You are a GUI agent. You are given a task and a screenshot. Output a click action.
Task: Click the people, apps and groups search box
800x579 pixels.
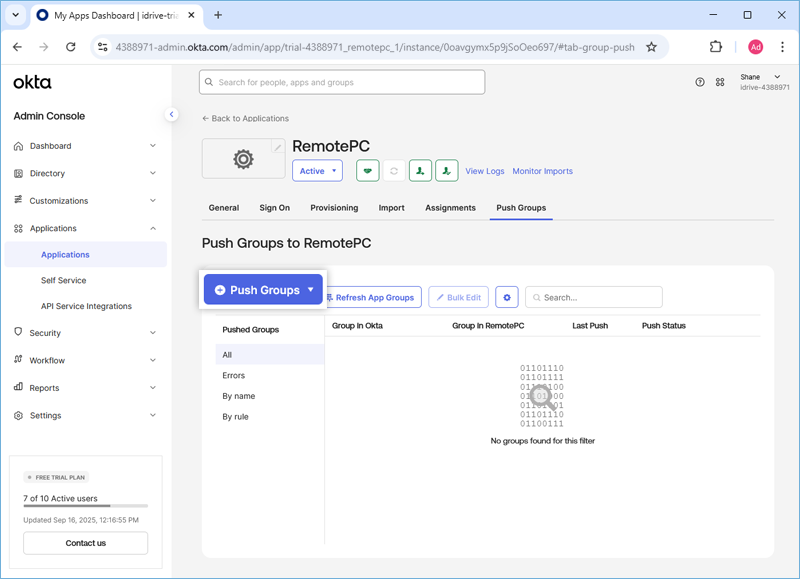pos(342,82)
